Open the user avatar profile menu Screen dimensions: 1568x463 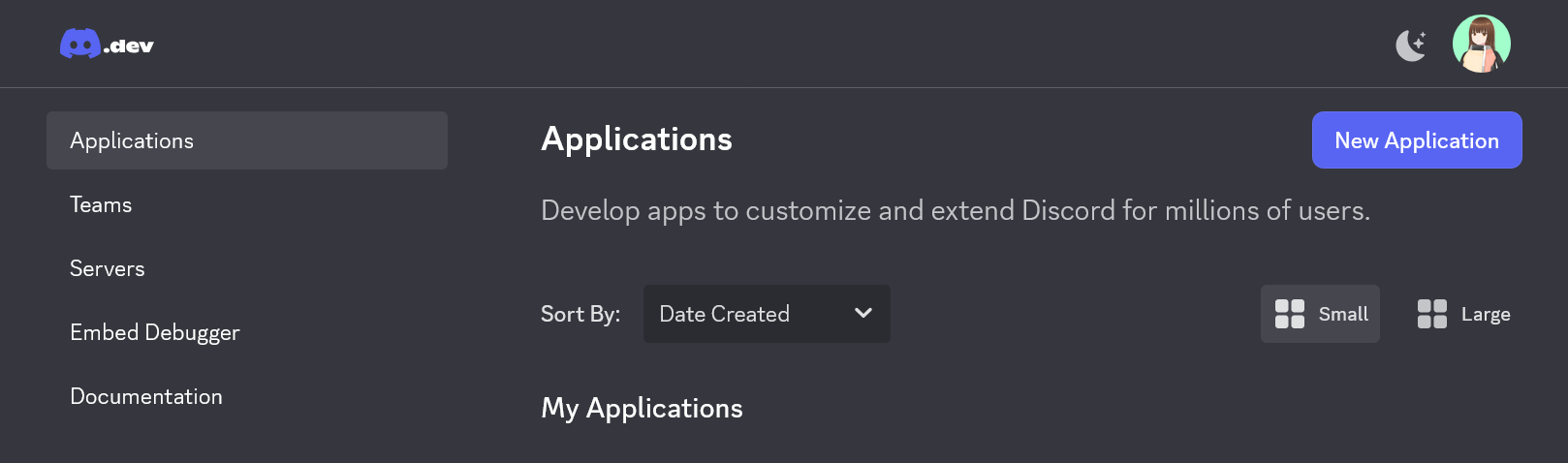click(x=1481, y=44)
